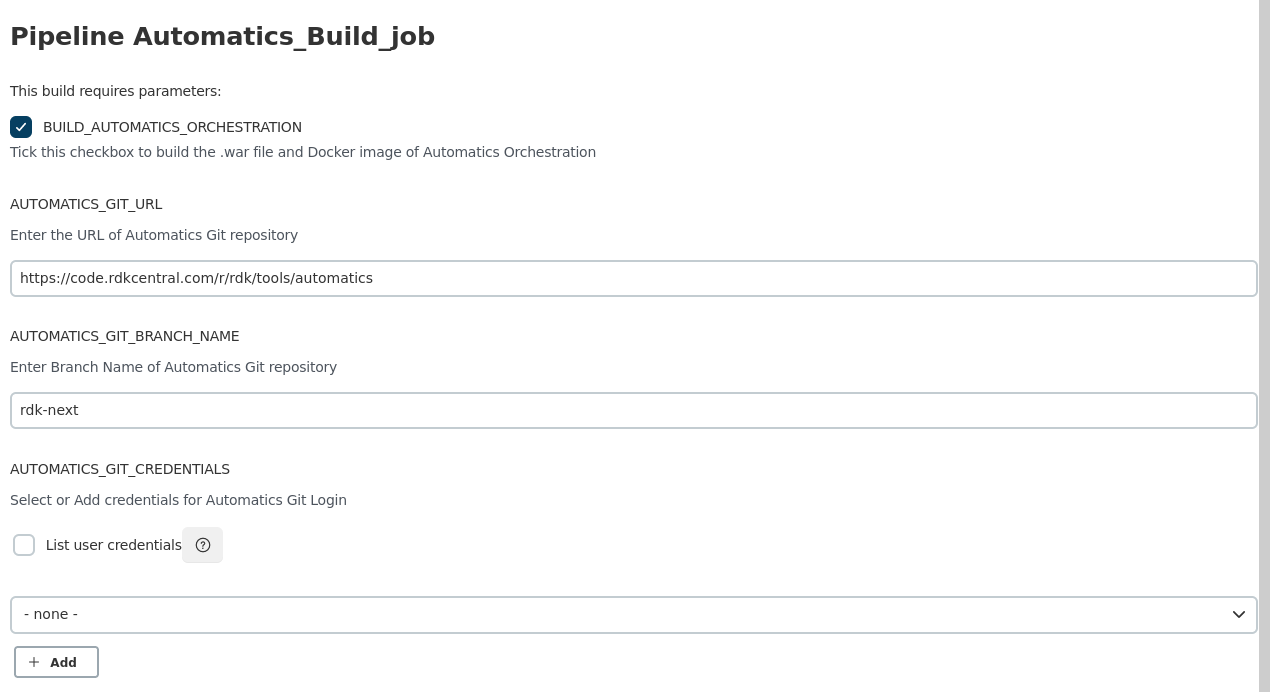
Task: Select the Pipeline Automatics_Build_job heading
Action: 222,36
